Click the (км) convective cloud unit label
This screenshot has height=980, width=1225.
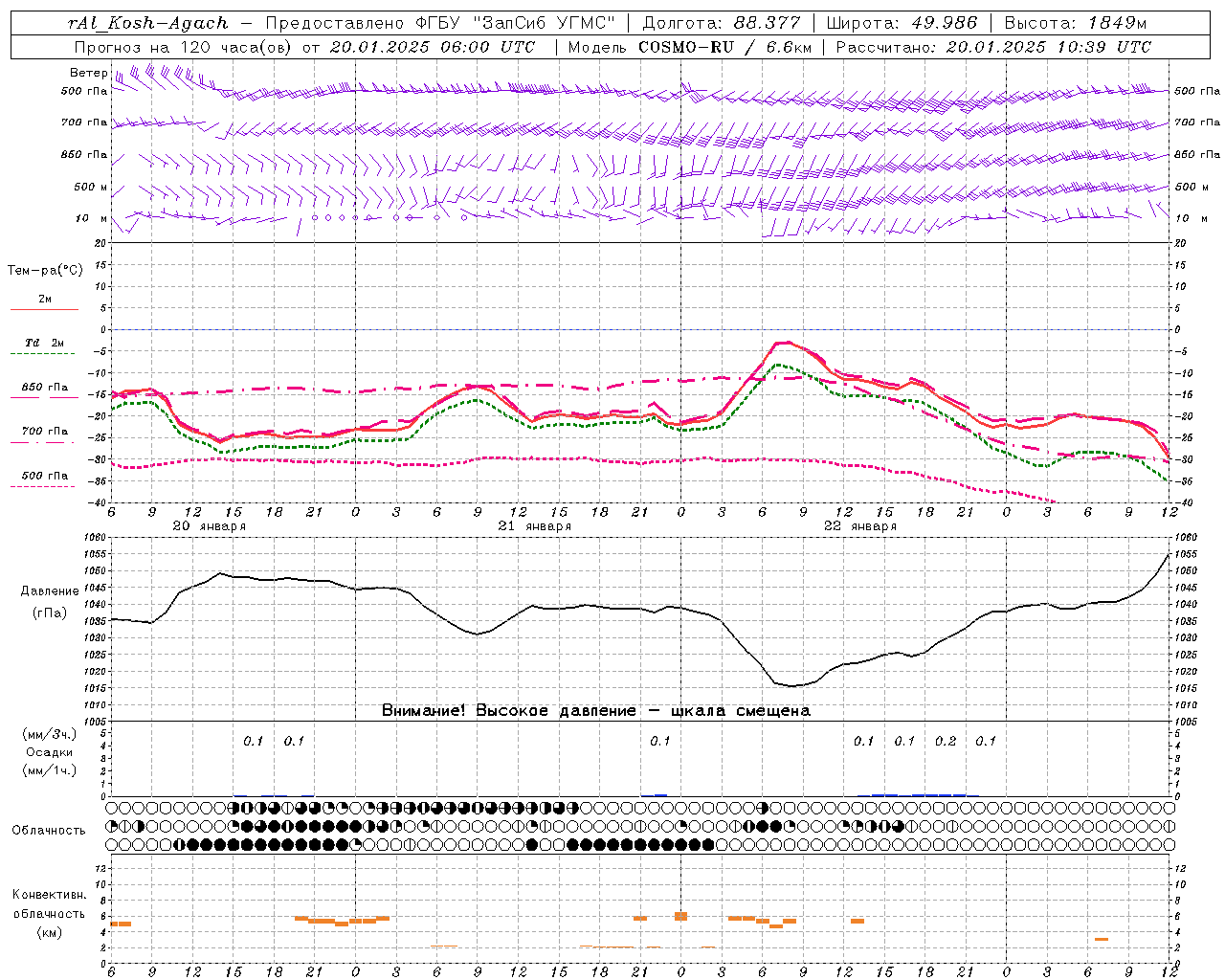[49, 932]
